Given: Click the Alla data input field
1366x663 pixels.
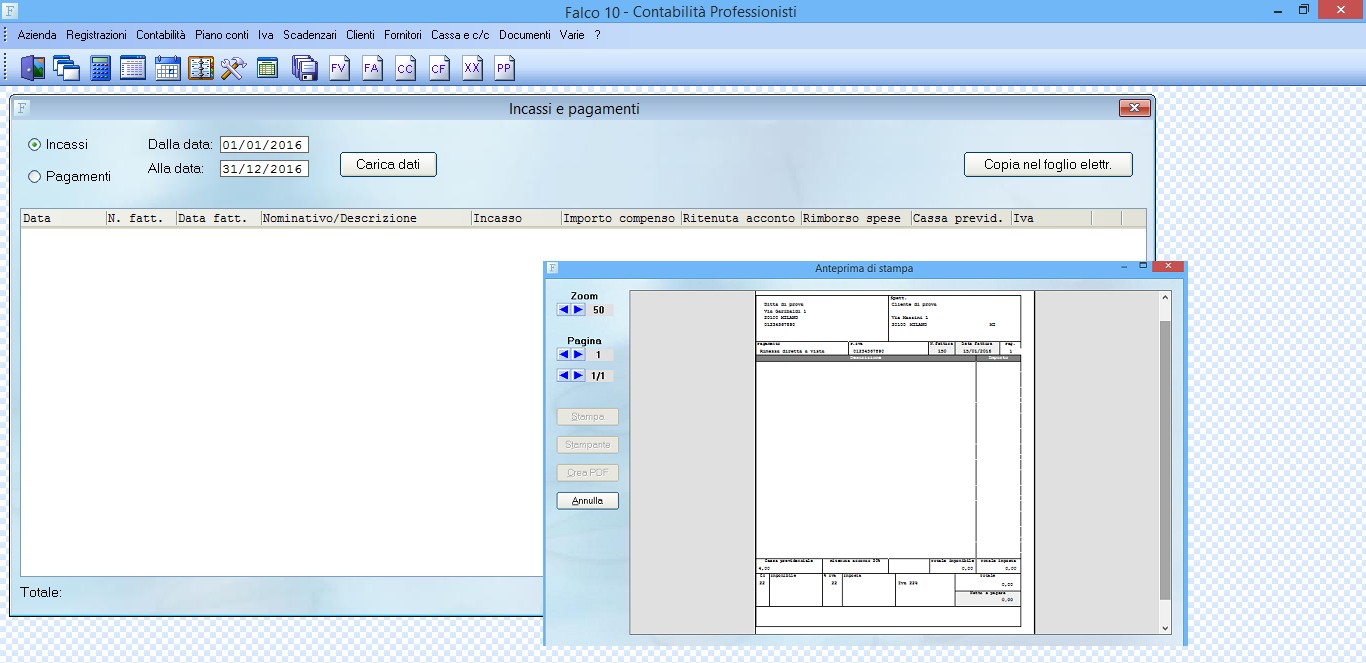Looking at the screenshot, I should click(264, 169).
